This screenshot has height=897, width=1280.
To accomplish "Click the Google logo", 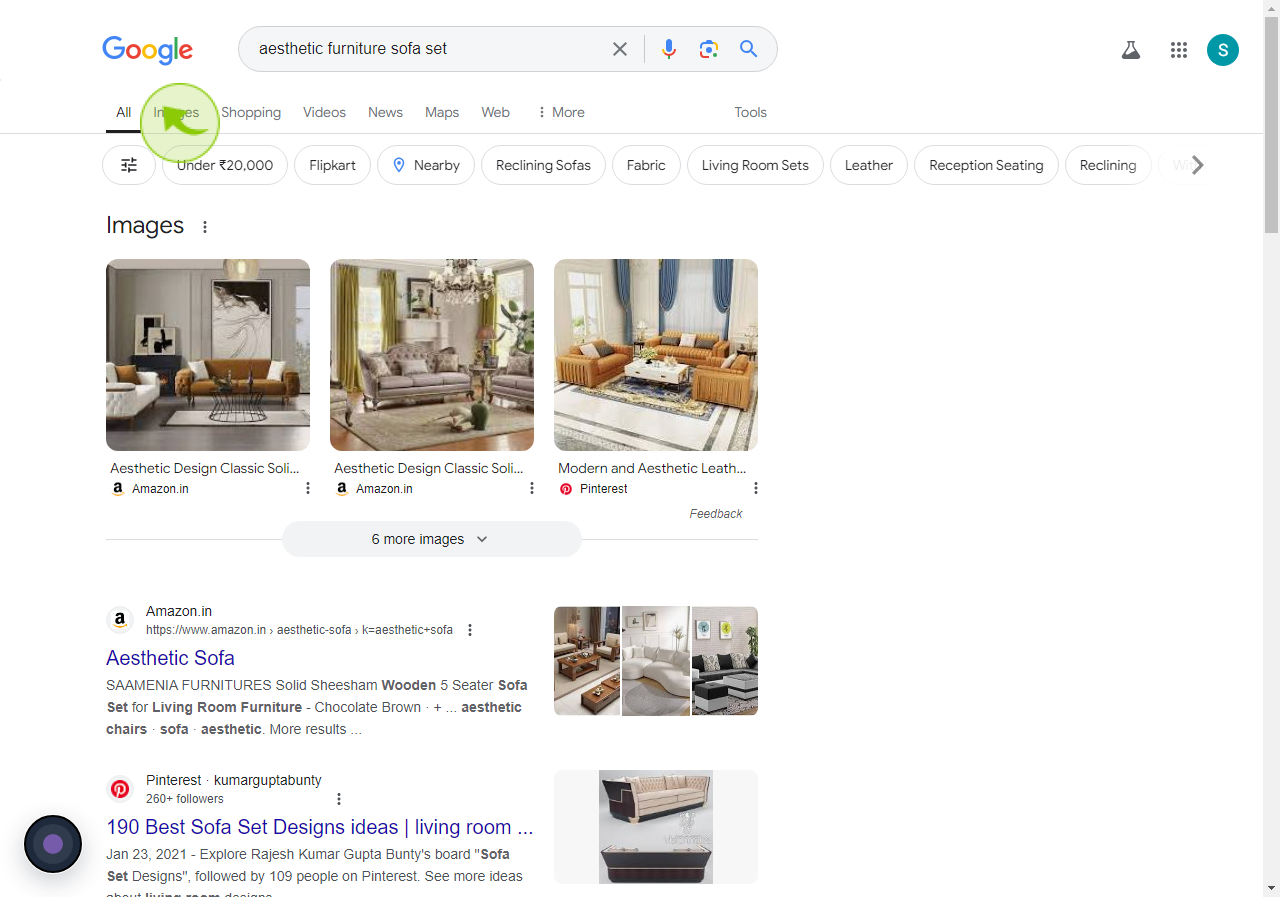I will pyautogui.click(x=147, y=49).
